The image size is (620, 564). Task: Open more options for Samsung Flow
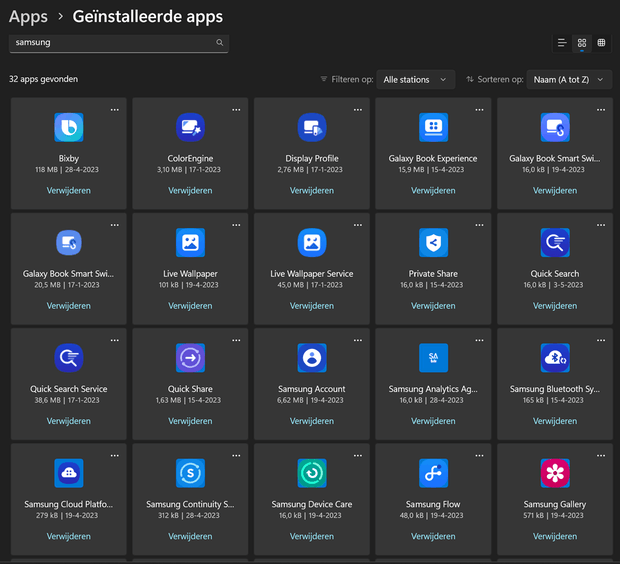[479, 455]
